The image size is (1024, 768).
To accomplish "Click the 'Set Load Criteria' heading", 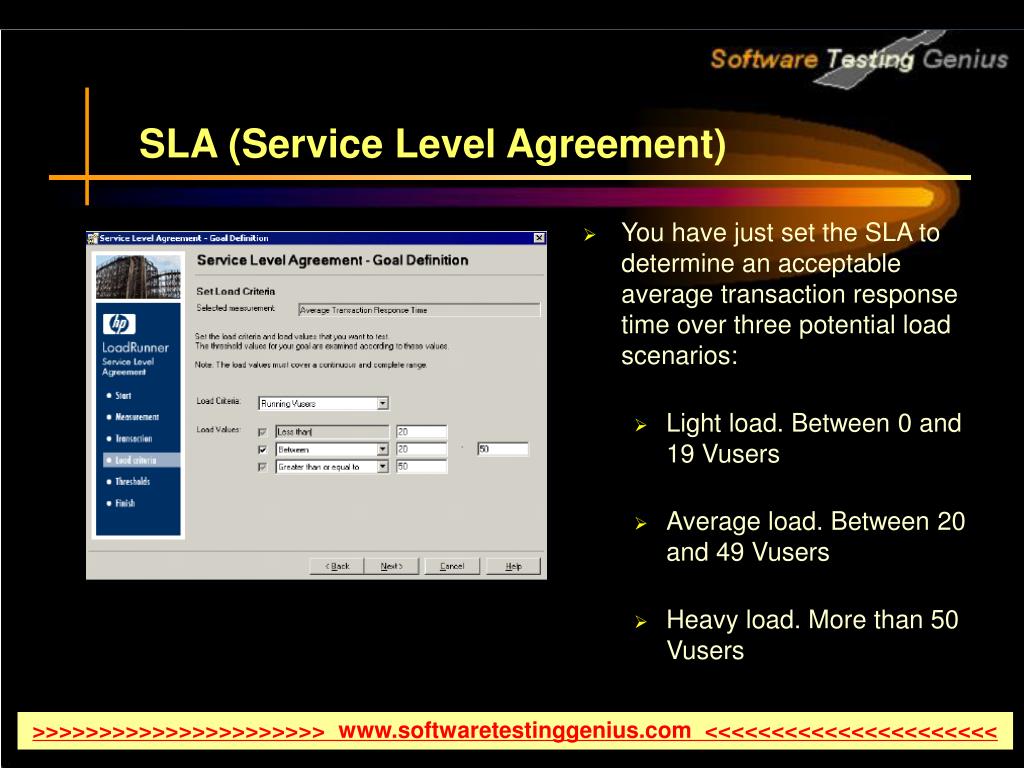I will click(x=236, y=291).
